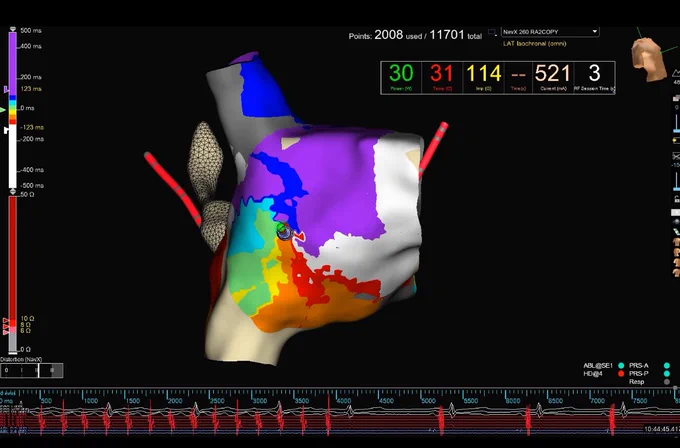Click the '-400 ms' scale label
680x448 pixels.
30,170
